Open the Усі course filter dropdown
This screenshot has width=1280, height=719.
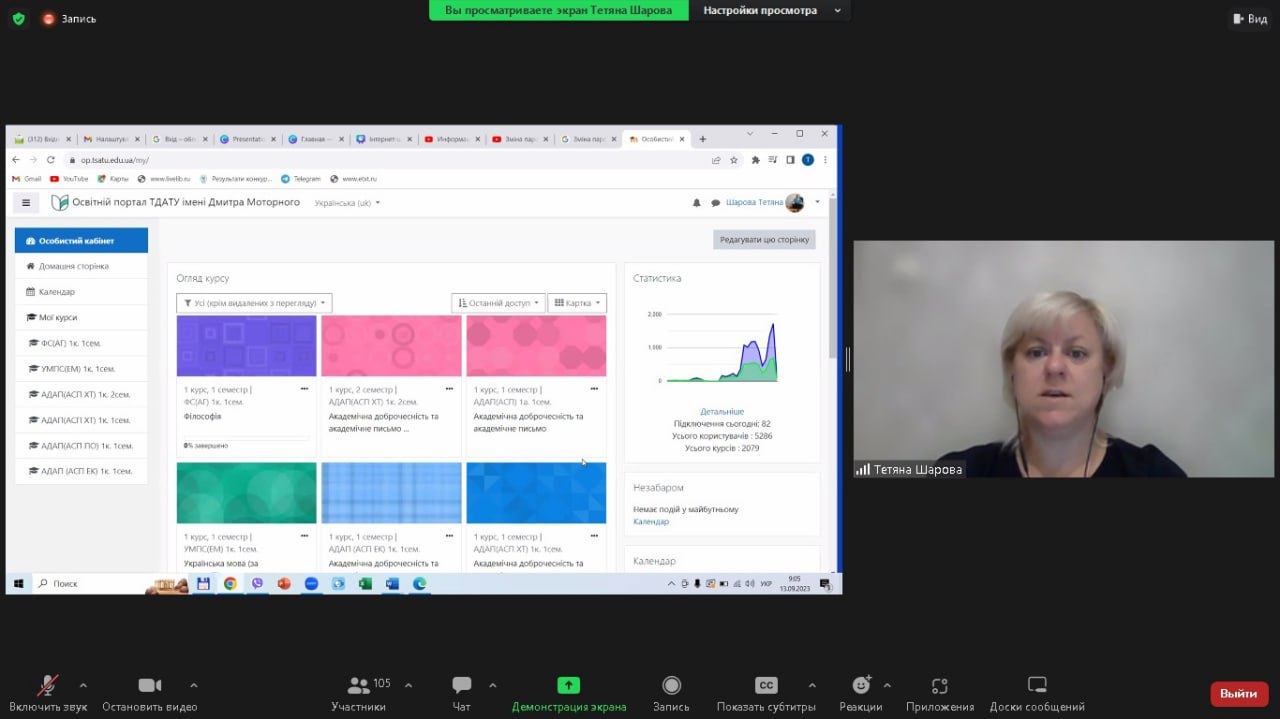coord(254,302)
